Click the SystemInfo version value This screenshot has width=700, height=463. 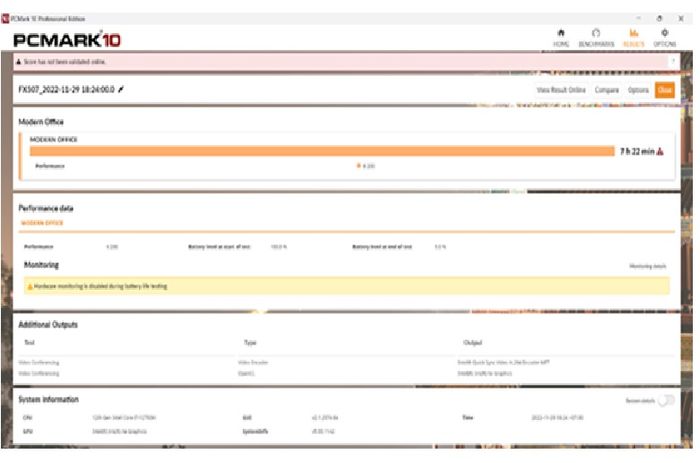(323, 431)
